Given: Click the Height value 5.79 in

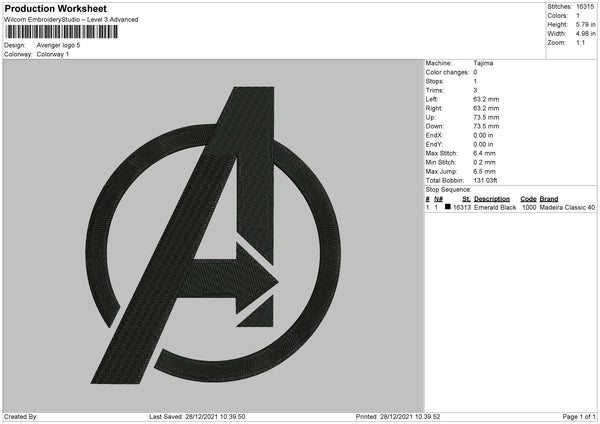Looking at the screenshot, I should pyautogui.click(x=585, y=24).
